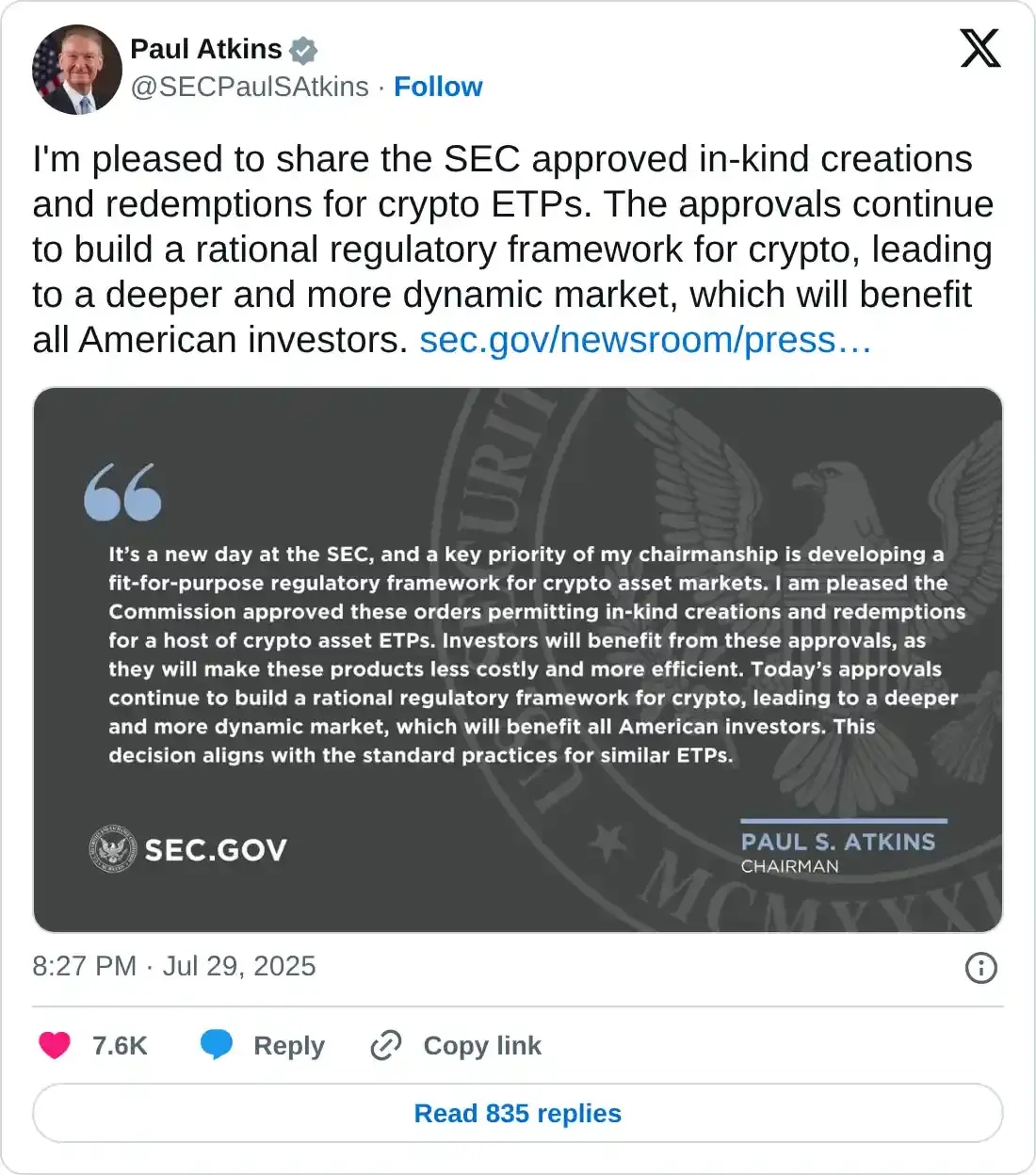Click the blue verified badge
Image resolution: width=1036 pixels, height=1175 pixels.
pos(303,50)
